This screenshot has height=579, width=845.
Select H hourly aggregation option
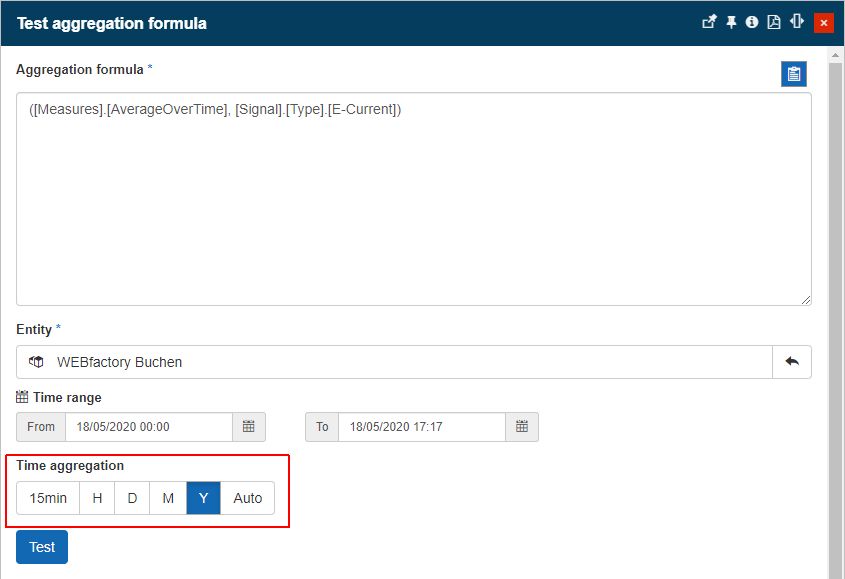pos(97,498)
